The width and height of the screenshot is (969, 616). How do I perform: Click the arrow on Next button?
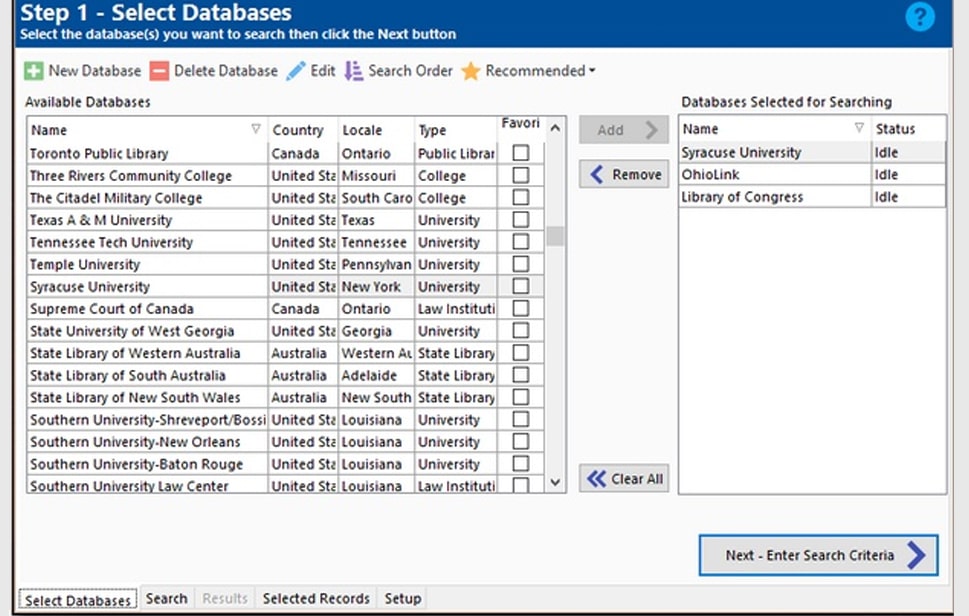pyautogui.click(x=916, y=555)
